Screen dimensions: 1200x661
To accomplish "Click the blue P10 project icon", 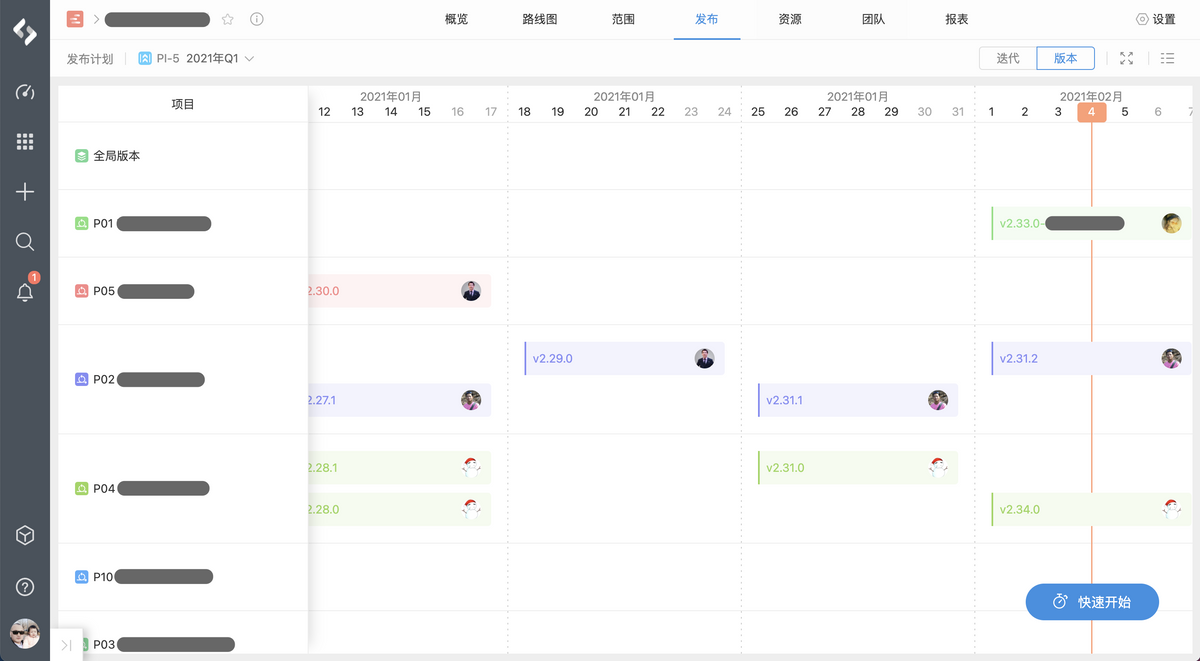I will [x=82, y=577].
